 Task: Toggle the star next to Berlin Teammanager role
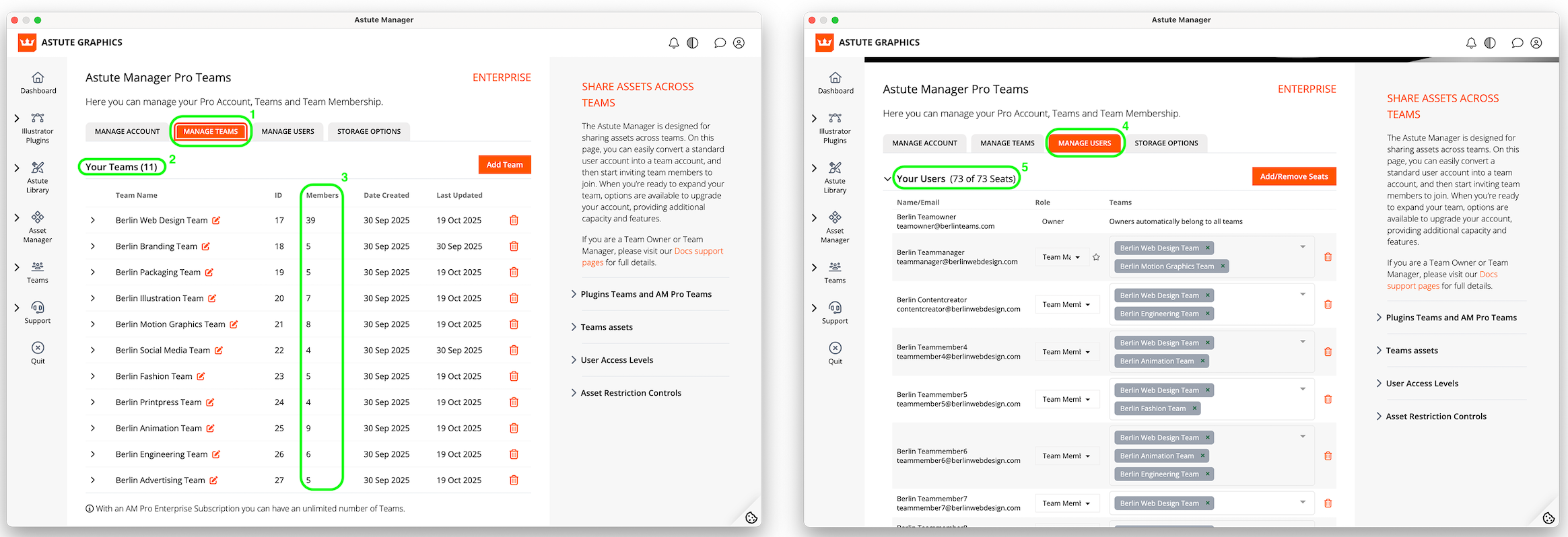(1096, 257)
